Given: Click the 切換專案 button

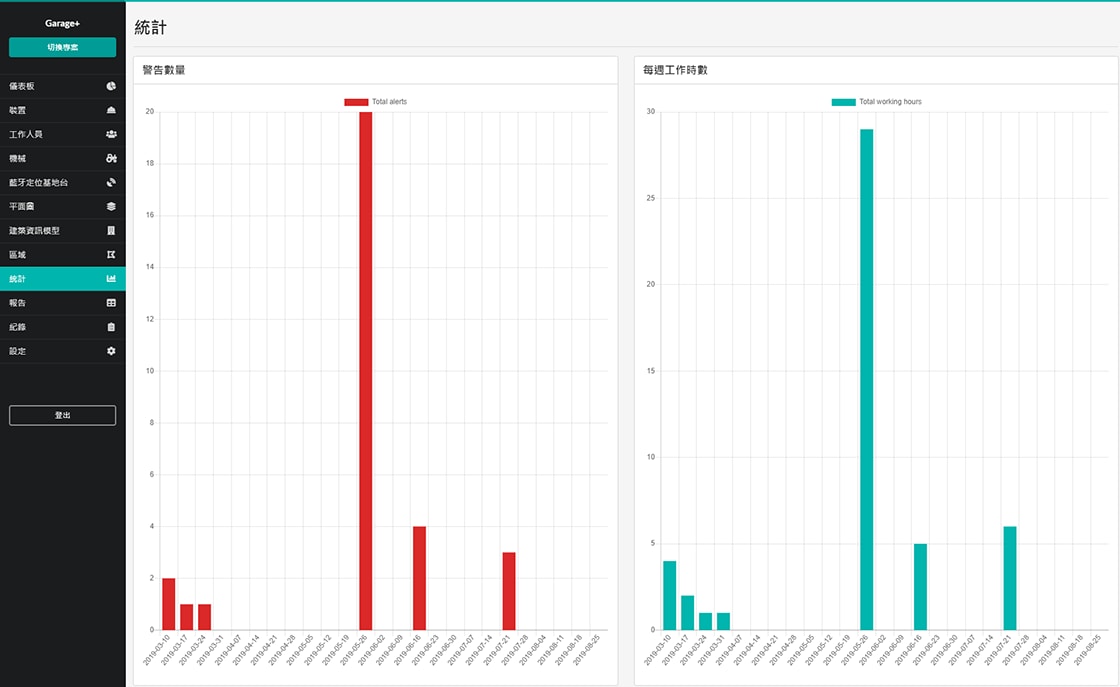Looking at the screenshot, I should [x=62, y=47].
